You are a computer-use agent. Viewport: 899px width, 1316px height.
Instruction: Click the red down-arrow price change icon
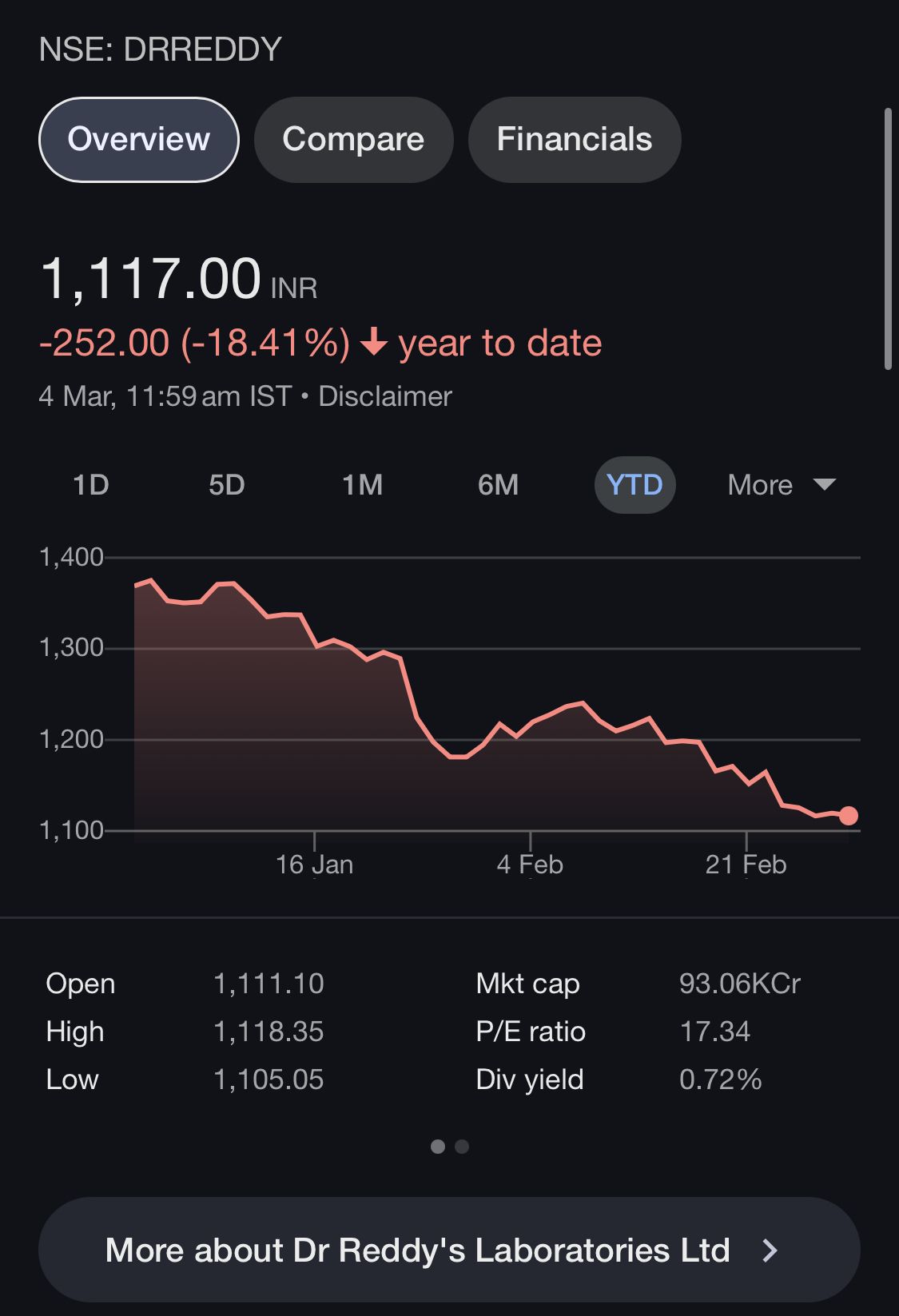(x=373, y=344)
